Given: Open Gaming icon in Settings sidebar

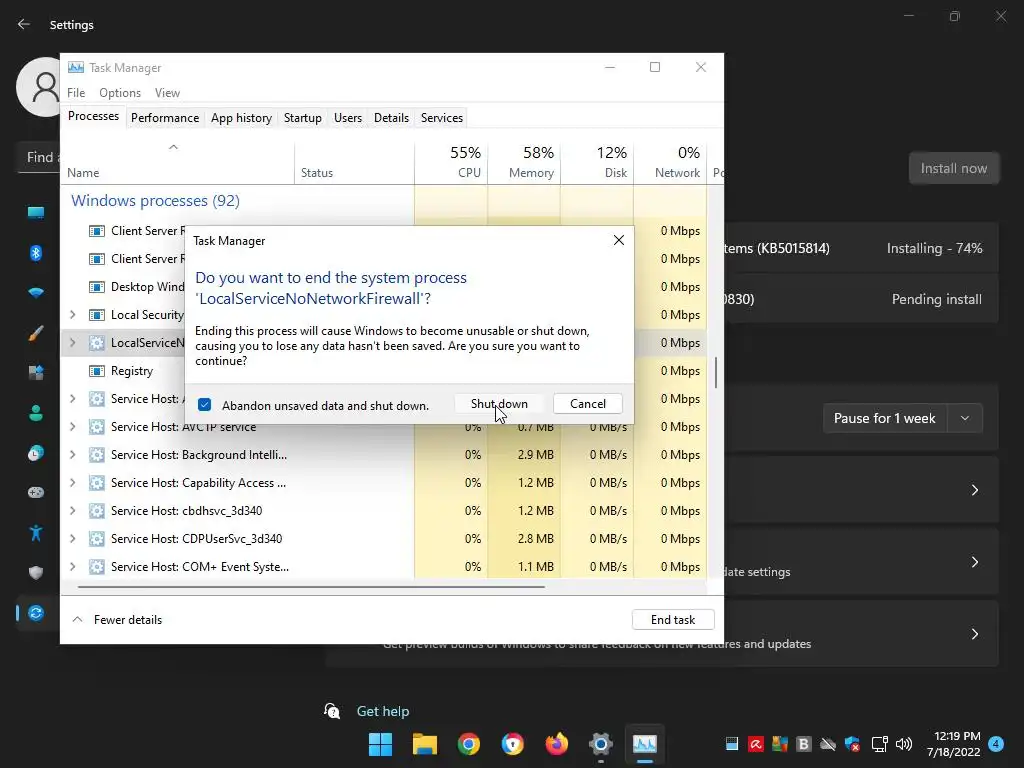Looking at the screenshot, I should point(36,492).
